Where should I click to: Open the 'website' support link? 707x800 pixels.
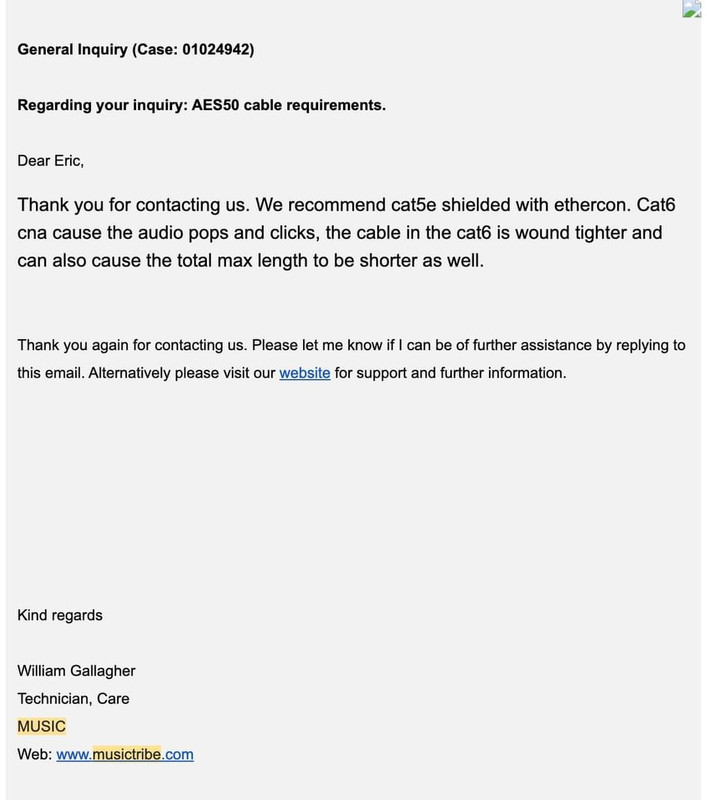(x=305, y=373)
